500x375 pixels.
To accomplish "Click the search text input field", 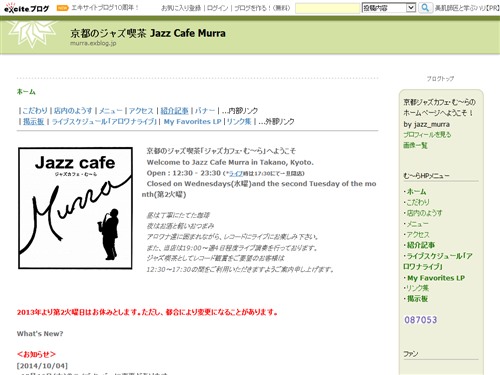I will coord(327,8).
